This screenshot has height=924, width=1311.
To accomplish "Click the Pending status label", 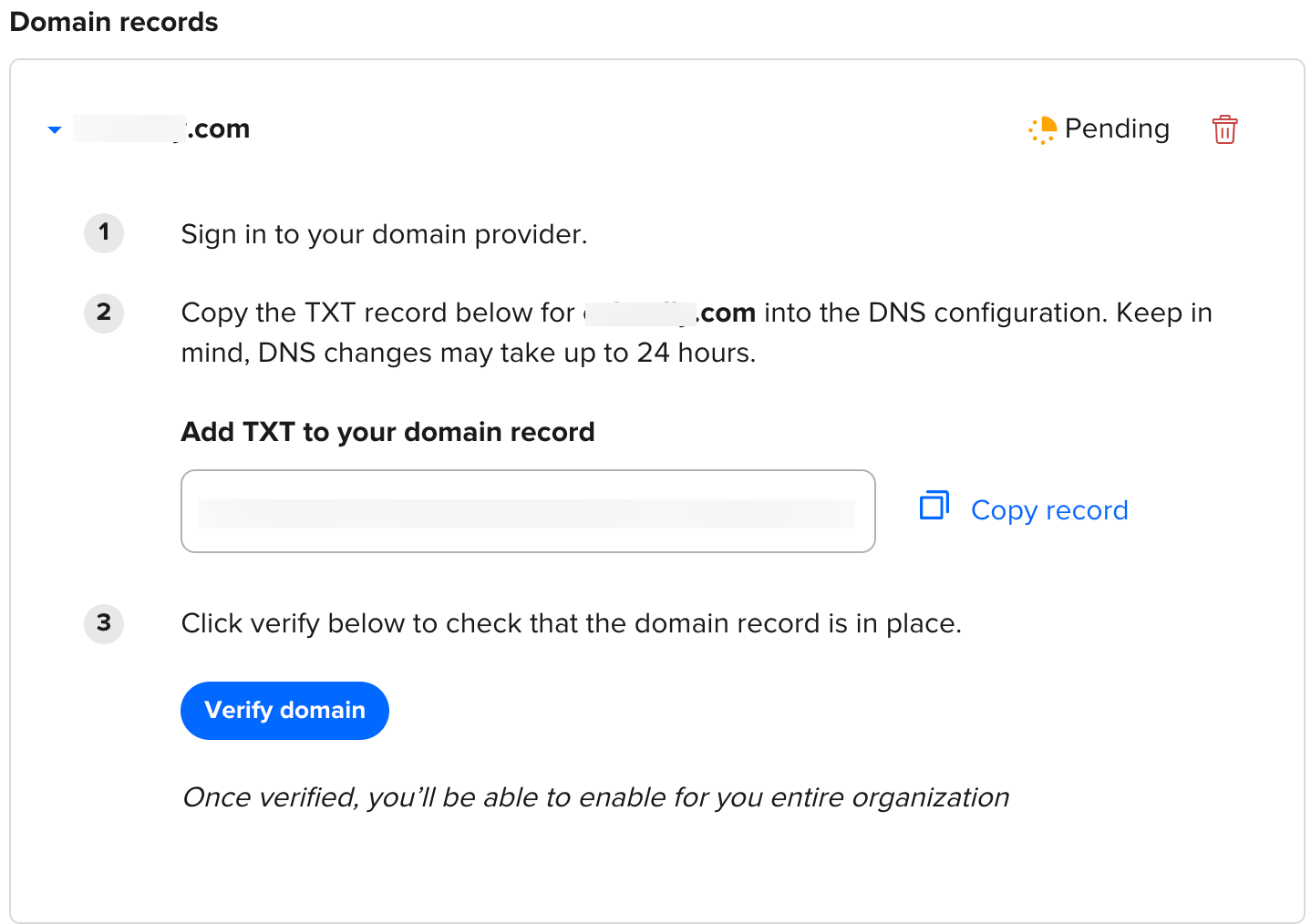I will 1117,128.
